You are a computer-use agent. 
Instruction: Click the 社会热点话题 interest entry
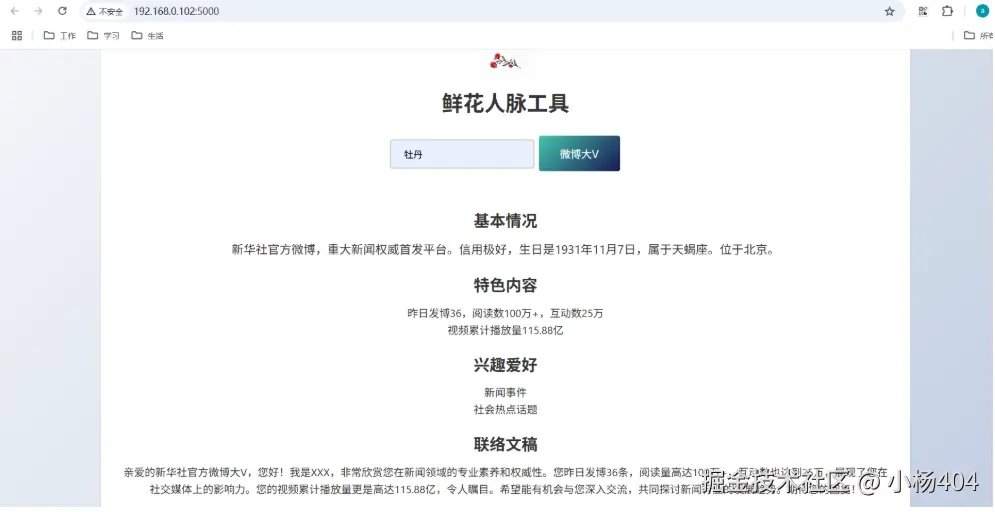505,409
